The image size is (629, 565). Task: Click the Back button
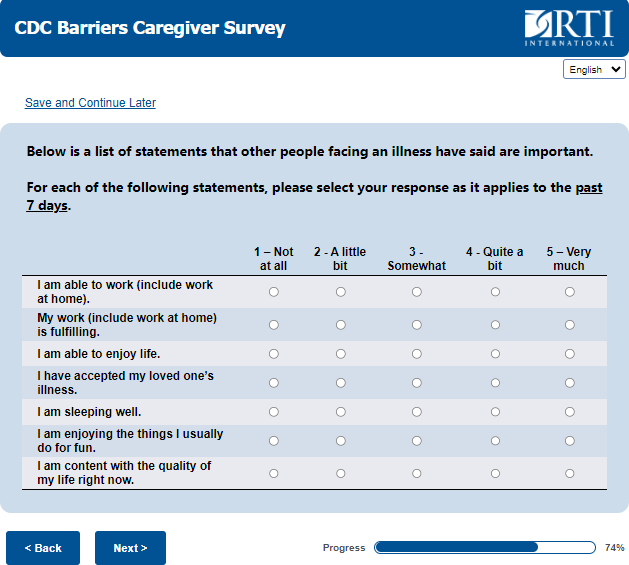click(x=43, y=548)
